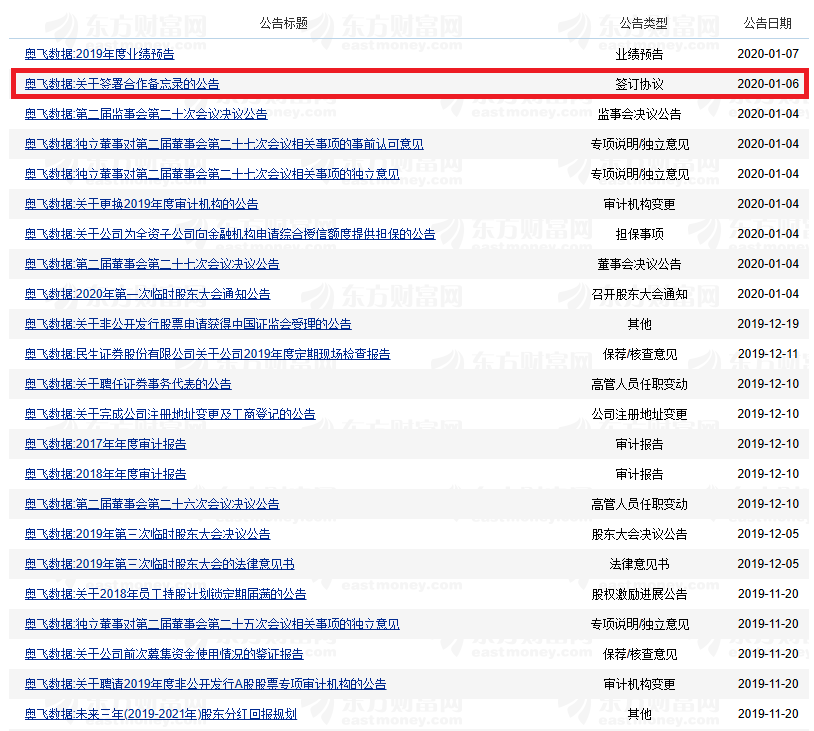Select the 召开股东大会通知 type cell

coord(639,294)
